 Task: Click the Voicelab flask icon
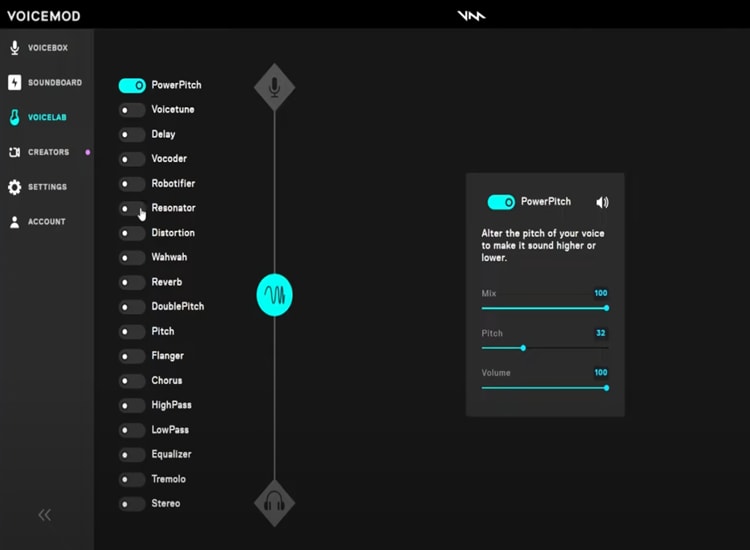[15, 117]
